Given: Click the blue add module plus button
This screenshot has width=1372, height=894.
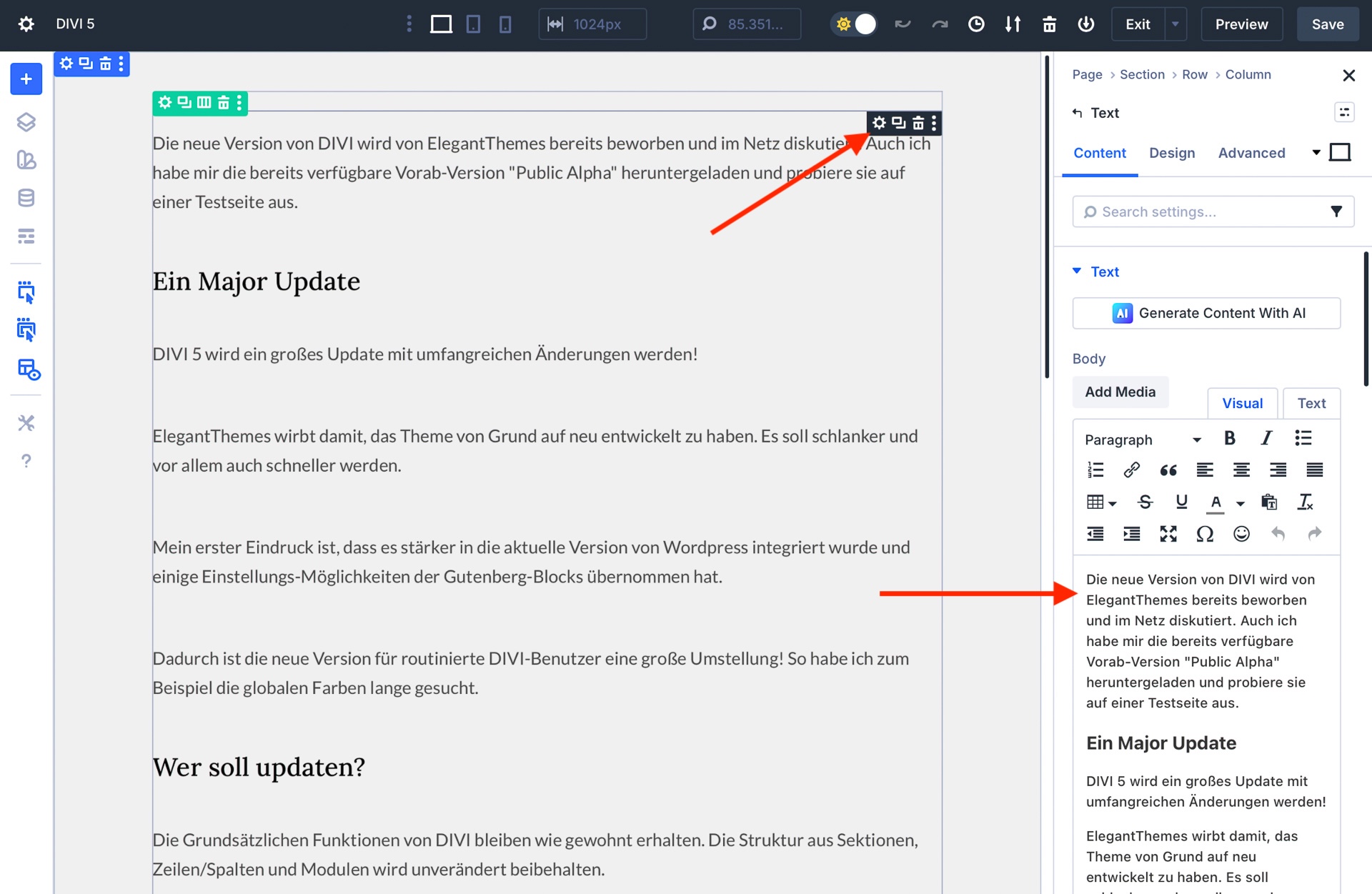Looking at the screenshot, I should 26,79.
